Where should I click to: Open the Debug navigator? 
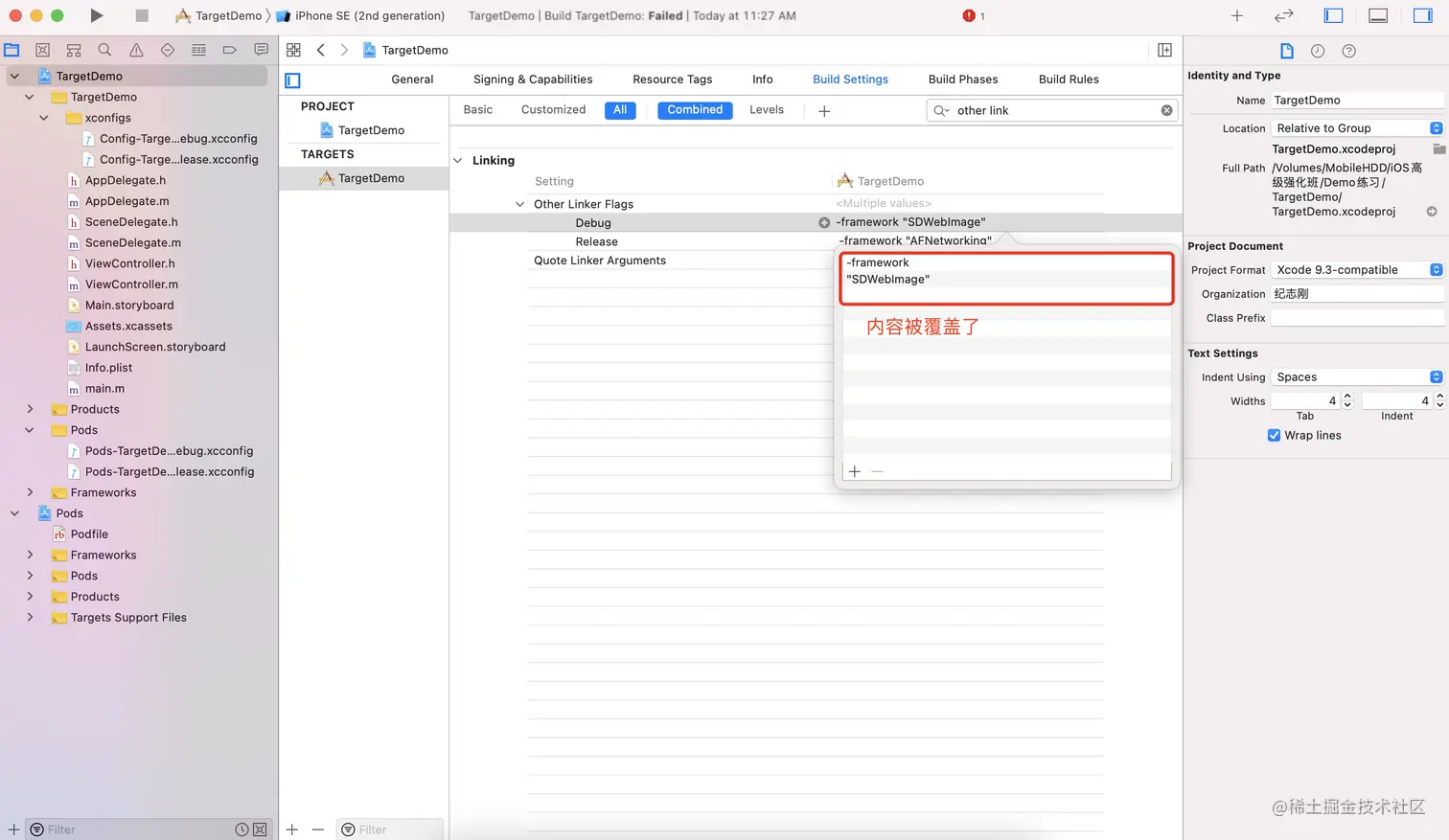(x=198, y=50)
